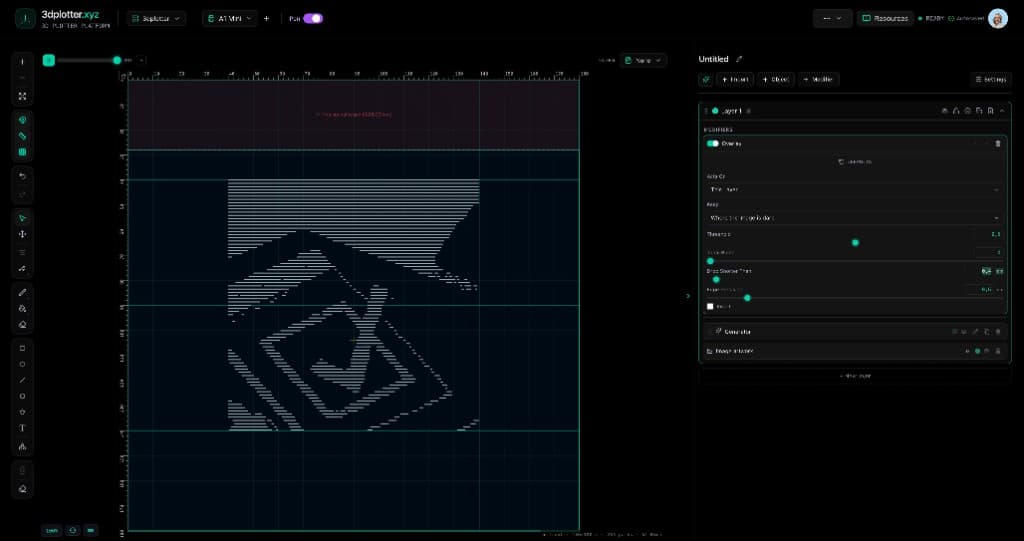Choose the move tool with four arrows

click(x=23, y=234)
